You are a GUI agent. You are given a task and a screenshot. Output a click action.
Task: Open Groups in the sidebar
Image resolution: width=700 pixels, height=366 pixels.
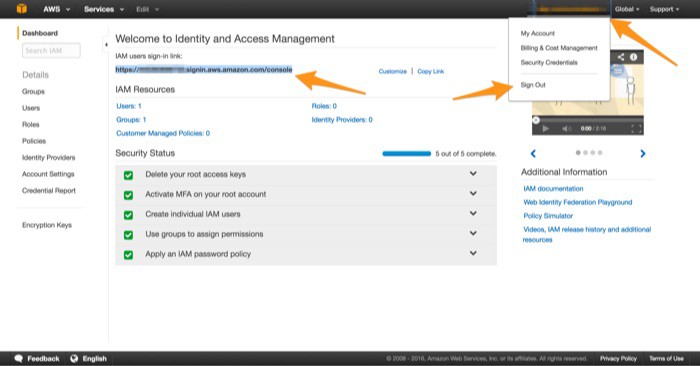33,92
